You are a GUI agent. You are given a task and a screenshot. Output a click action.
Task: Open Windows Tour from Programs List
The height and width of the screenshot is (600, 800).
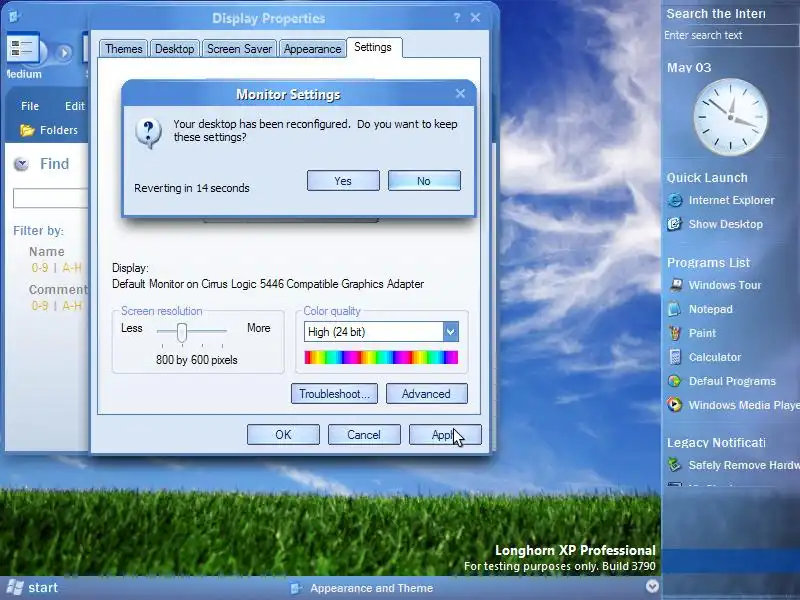[715, 285]
